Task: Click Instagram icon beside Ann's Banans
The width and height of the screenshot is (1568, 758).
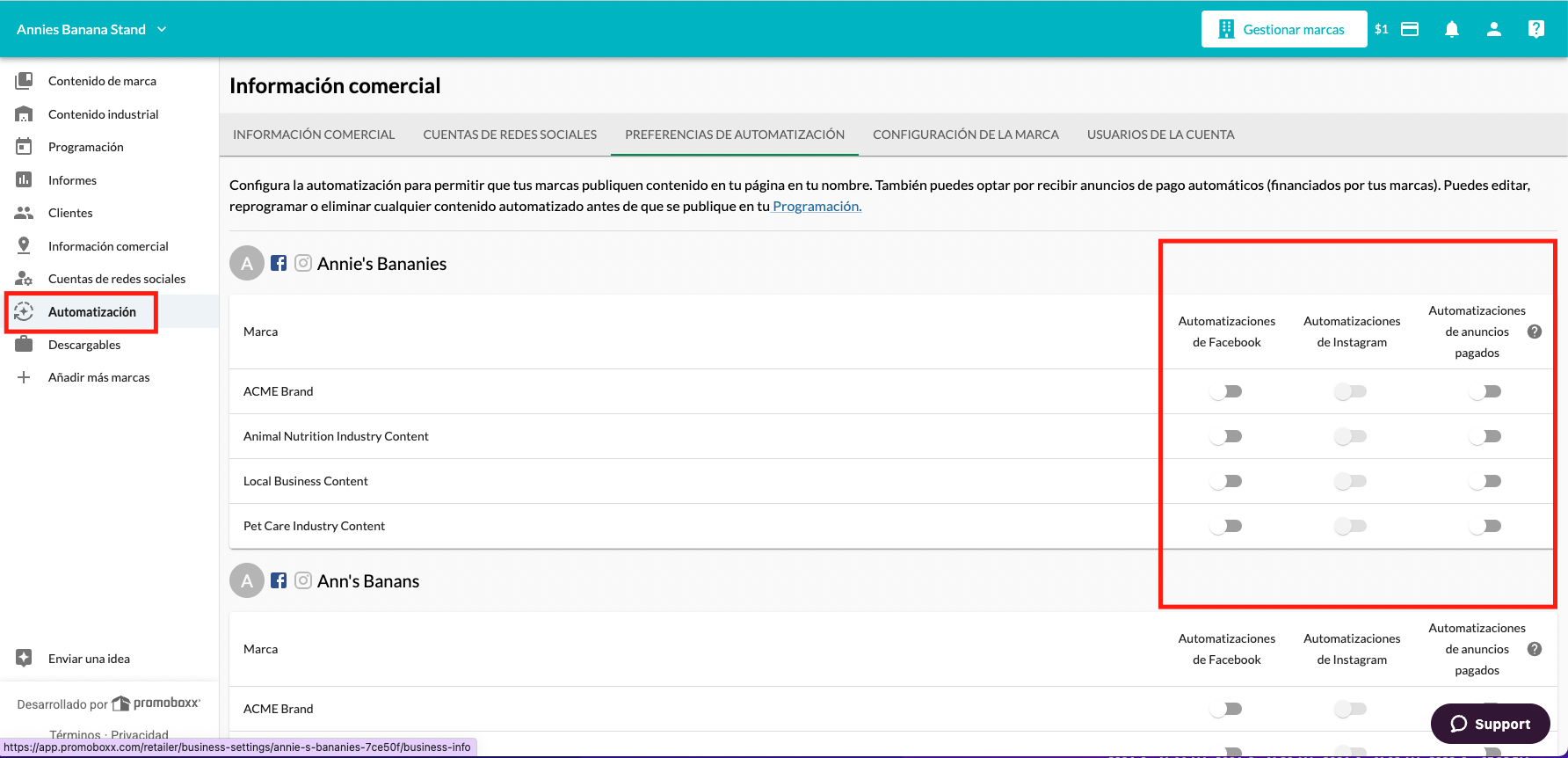Action: coord(303,580)
